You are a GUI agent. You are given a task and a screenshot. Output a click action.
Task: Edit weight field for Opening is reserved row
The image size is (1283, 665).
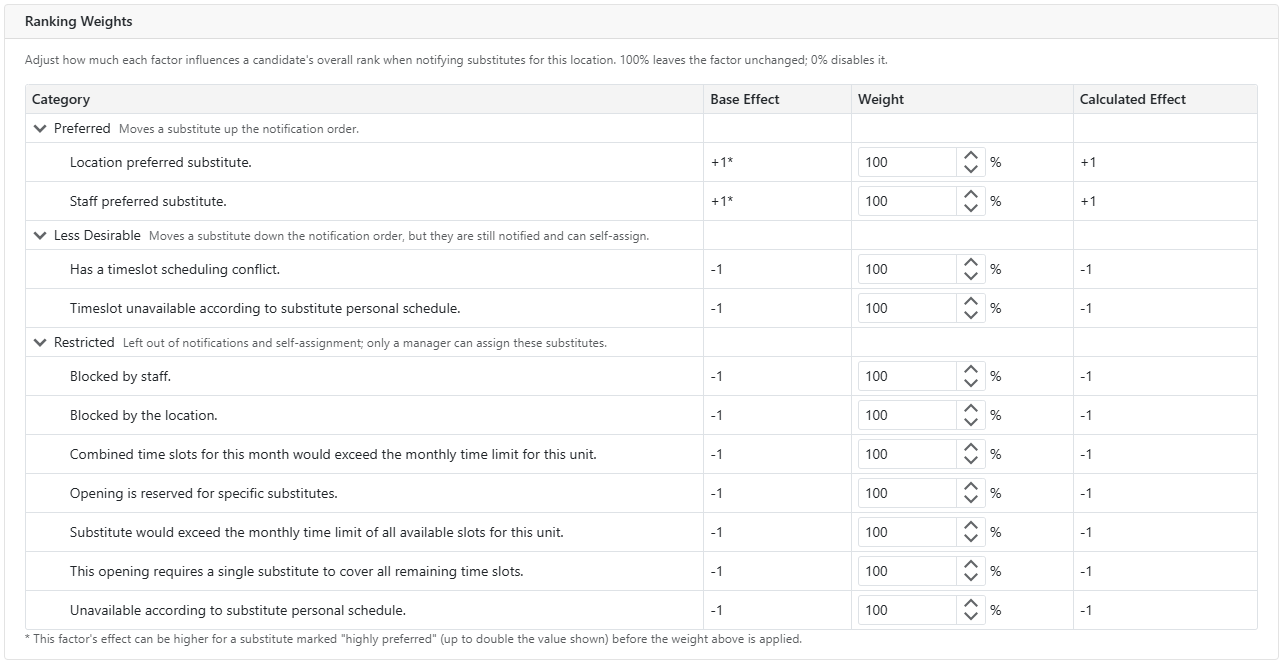coord(907,493)
